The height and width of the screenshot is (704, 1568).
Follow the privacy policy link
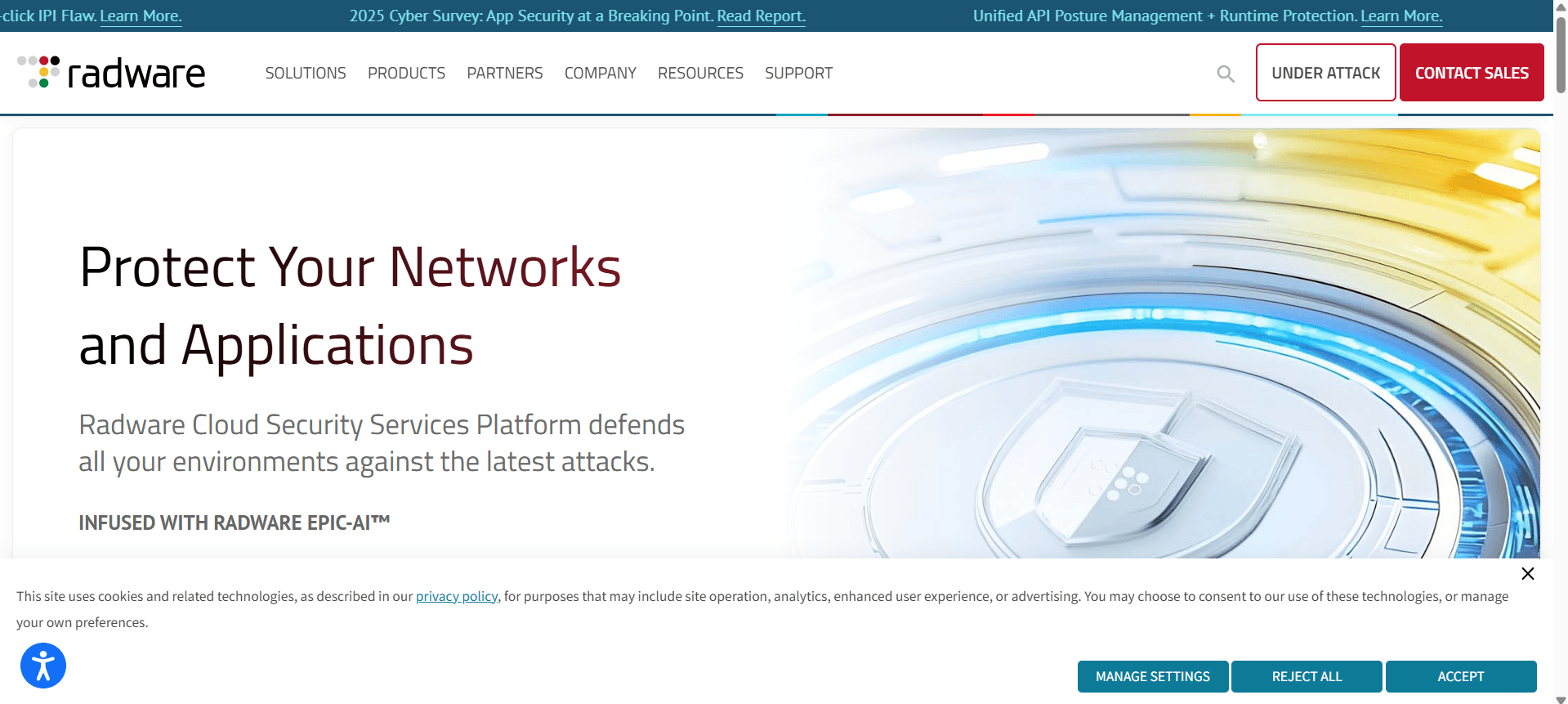tap(456, 597)
